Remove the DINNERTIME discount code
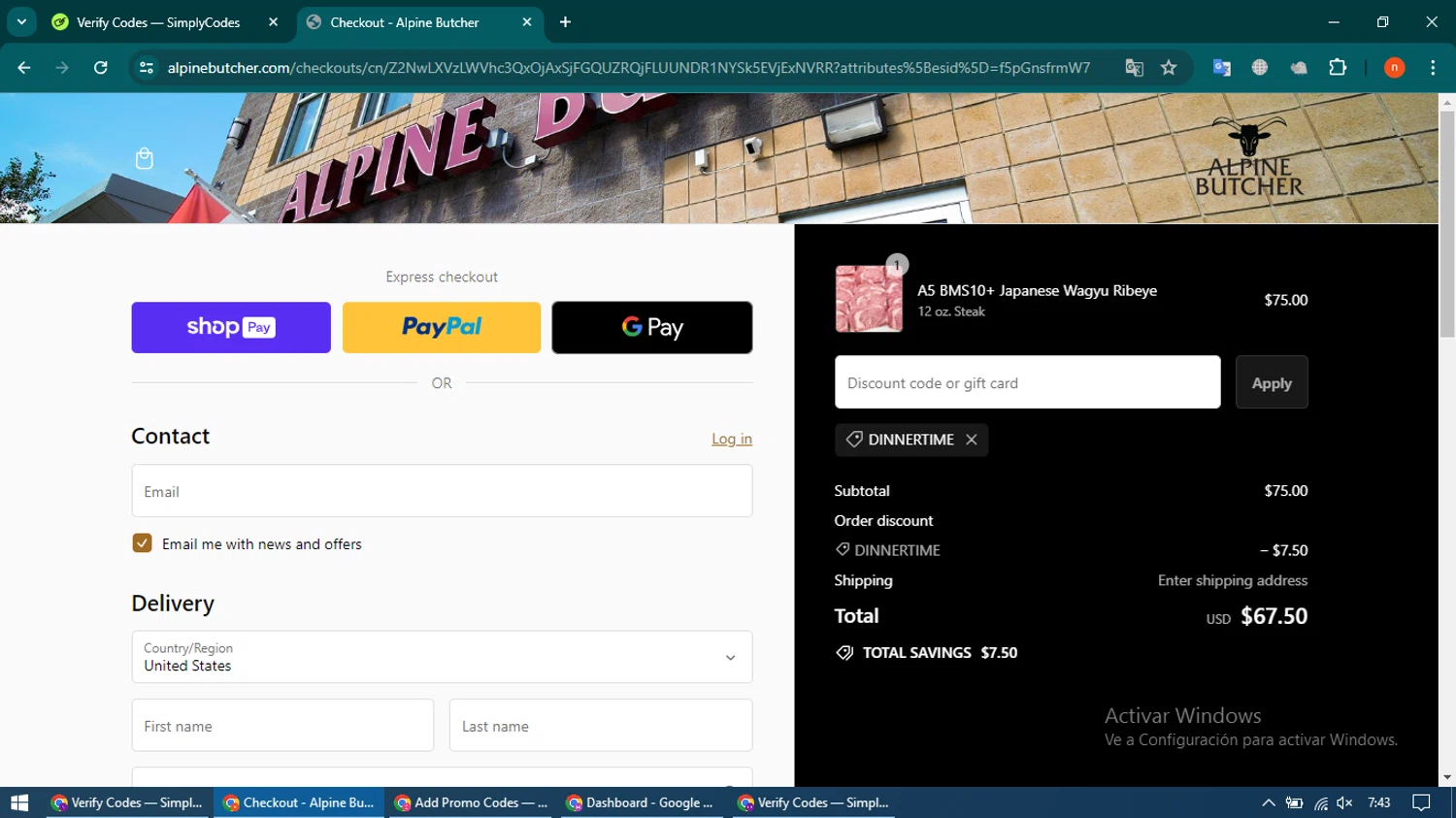The width and height of the screenshot is (1456, 818). coord(972,440)
